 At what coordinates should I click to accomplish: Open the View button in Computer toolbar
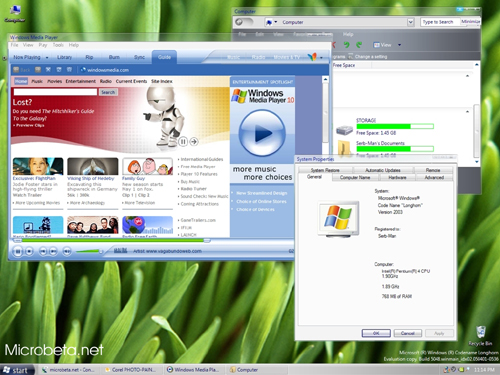382,45
